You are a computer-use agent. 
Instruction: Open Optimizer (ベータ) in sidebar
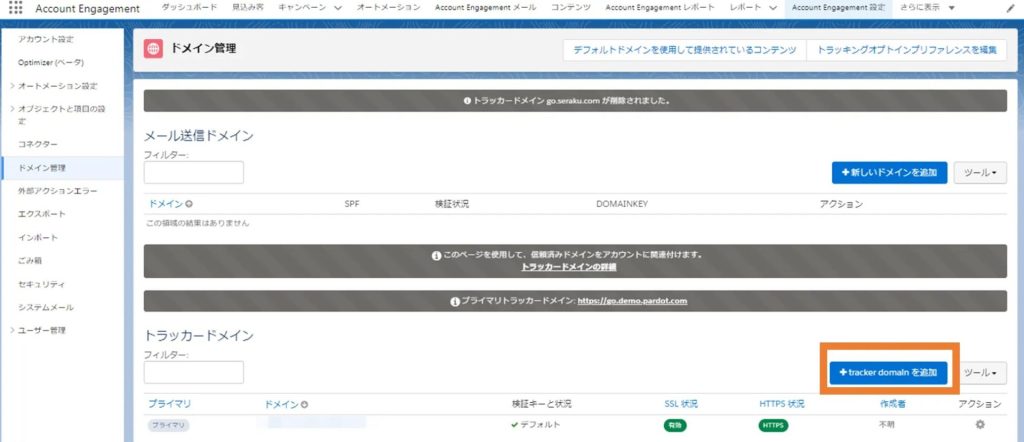(50, 62)
